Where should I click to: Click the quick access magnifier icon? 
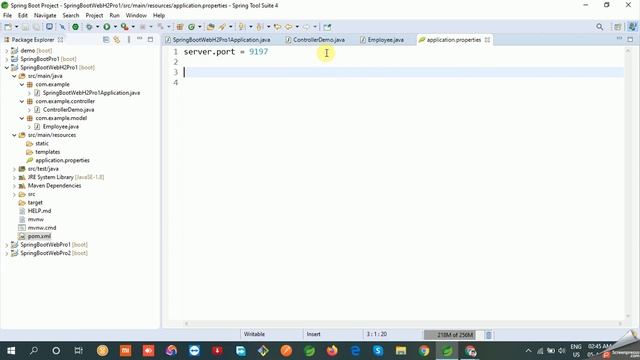tap(600, 27)
